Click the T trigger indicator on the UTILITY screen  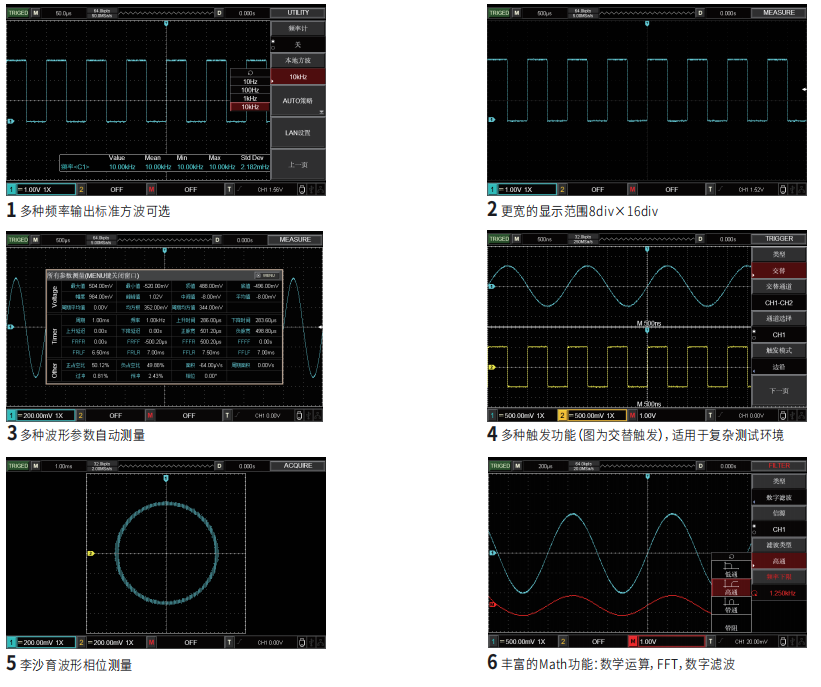229,190
